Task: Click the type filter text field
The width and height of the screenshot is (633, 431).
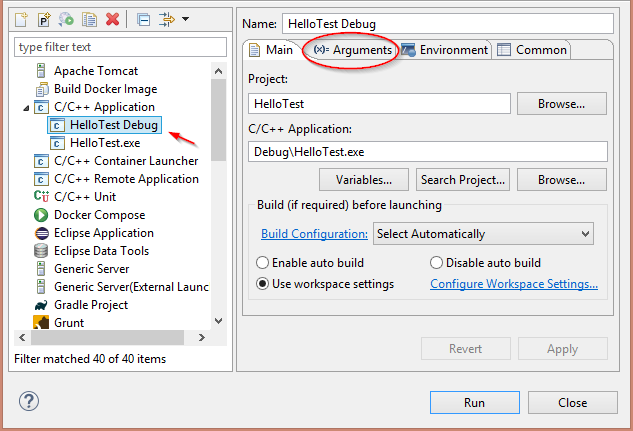Action: (120, 47)
